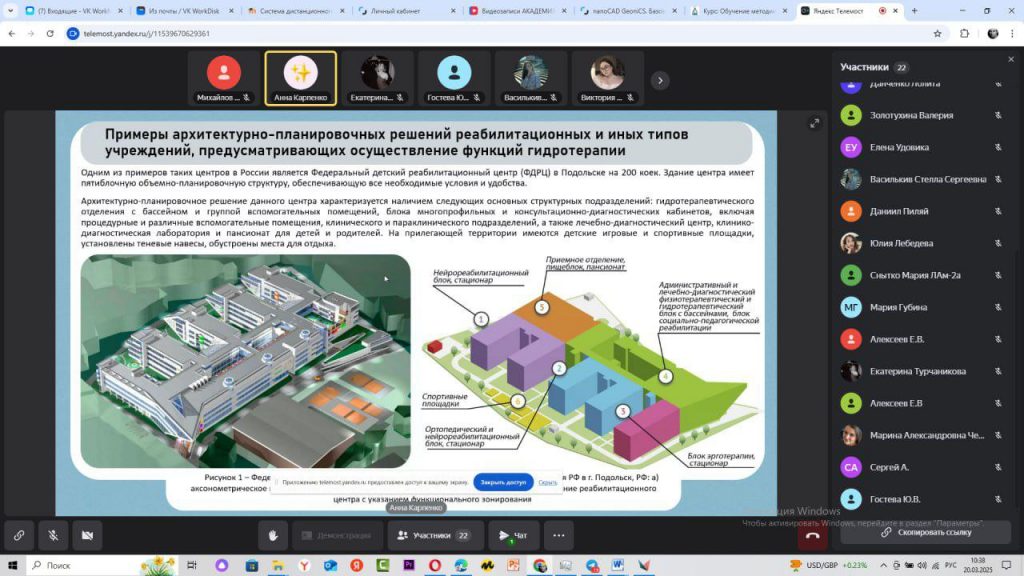Unmute the microphone in the call toolbar
This screenshot has height=576, width=1024.
click(x=52, y=535)
